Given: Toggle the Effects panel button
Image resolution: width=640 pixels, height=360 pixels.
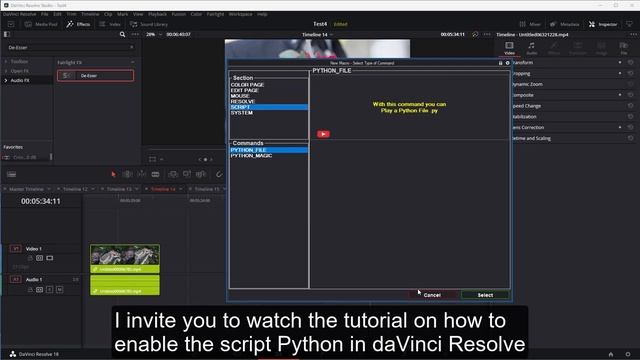Looking at the screenshot, I should click(x=78, y=24).
